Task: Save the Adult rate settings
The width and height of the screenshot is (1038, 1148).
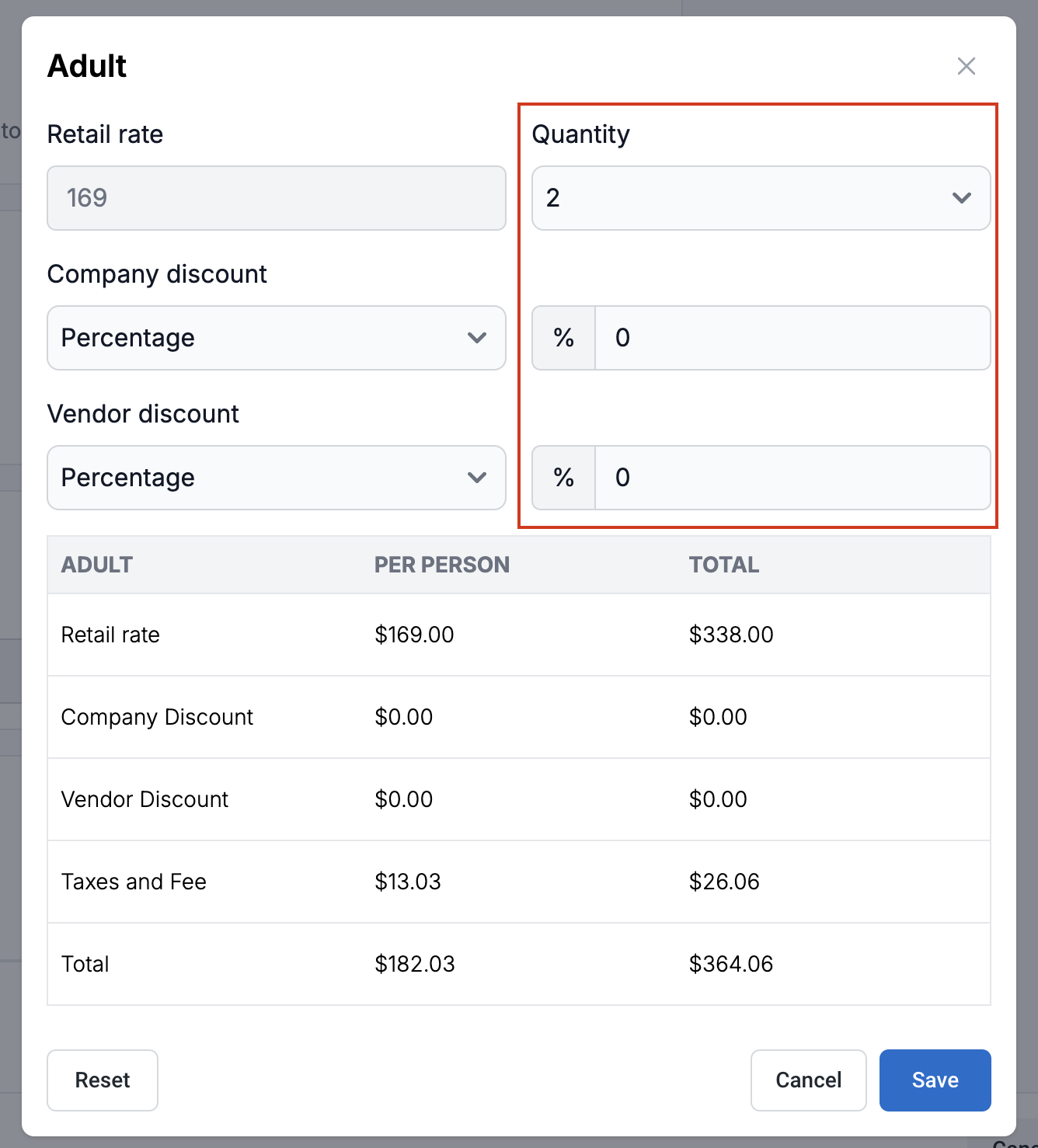Action: [935, 1080]
